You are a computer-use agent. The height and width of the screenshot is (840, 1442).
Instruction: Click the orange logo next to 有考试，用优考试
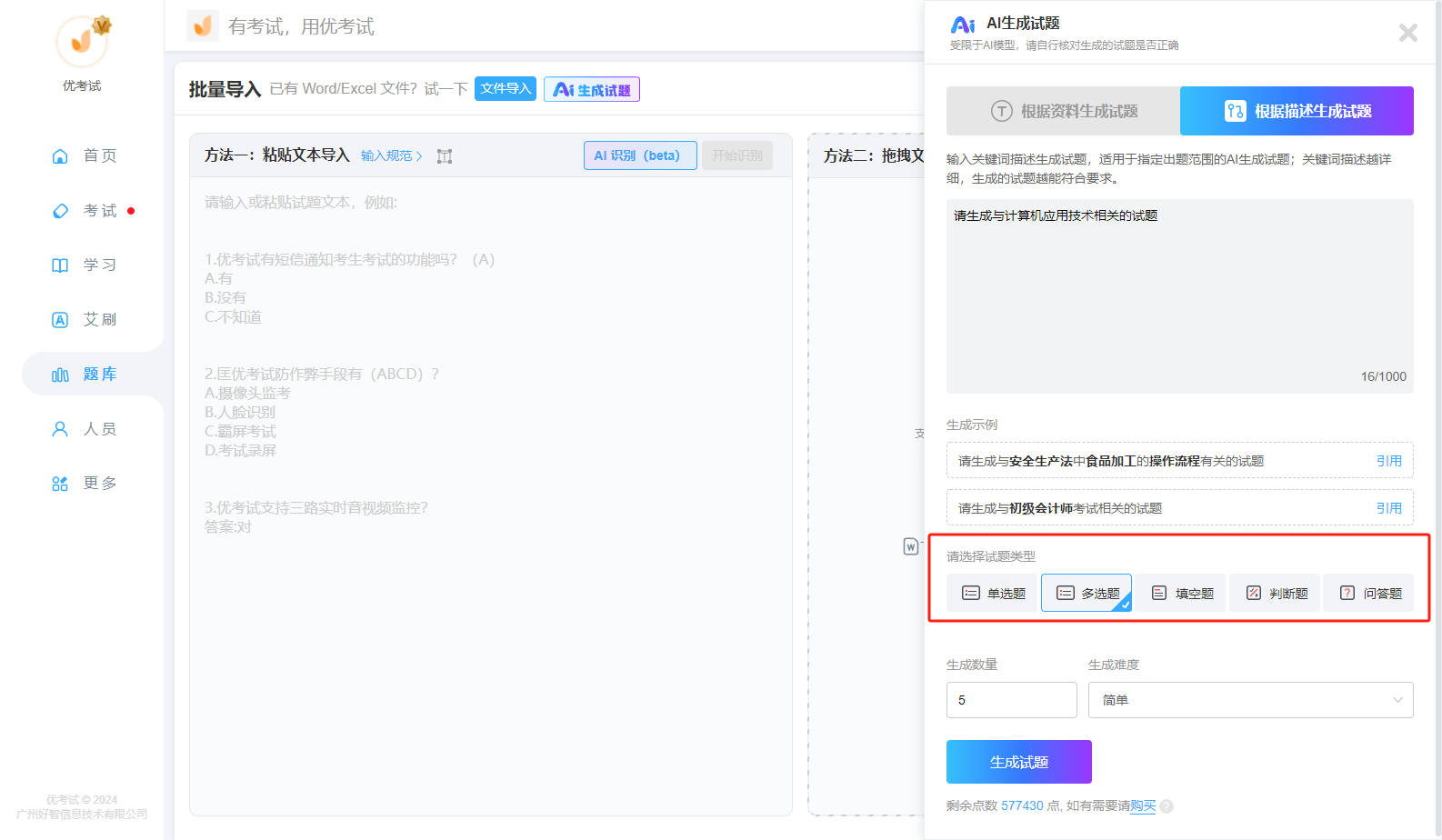pos(203,25)
